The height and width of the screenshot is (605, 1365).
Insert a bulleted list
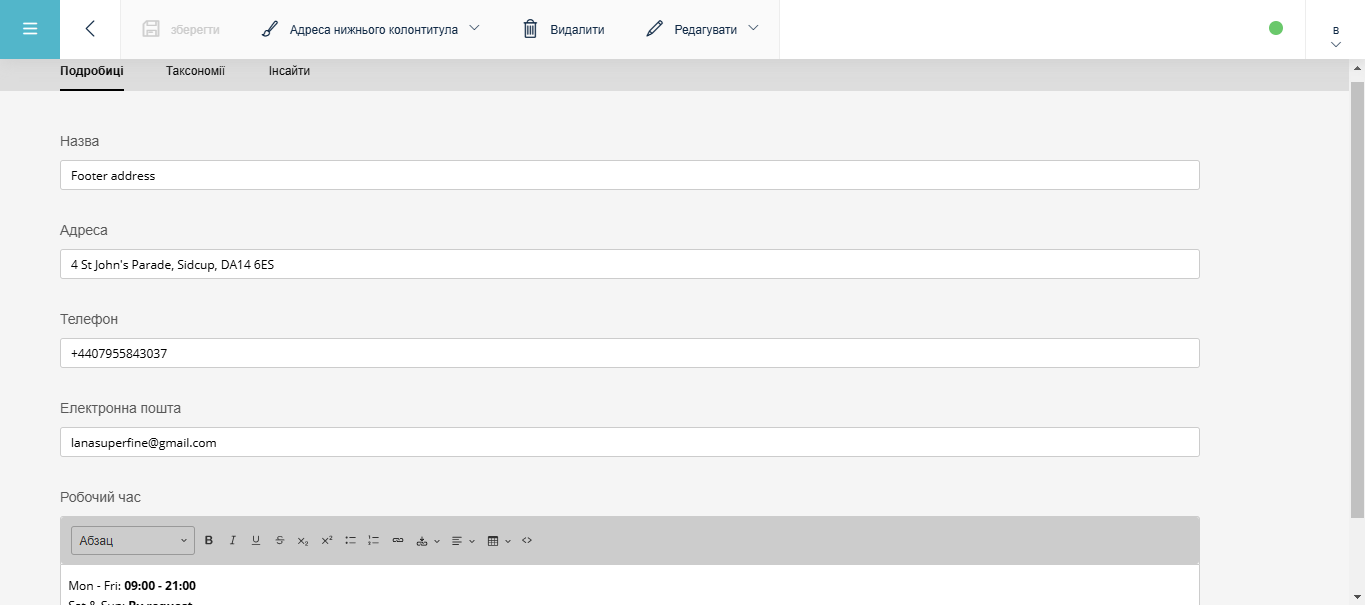[350, 540]
